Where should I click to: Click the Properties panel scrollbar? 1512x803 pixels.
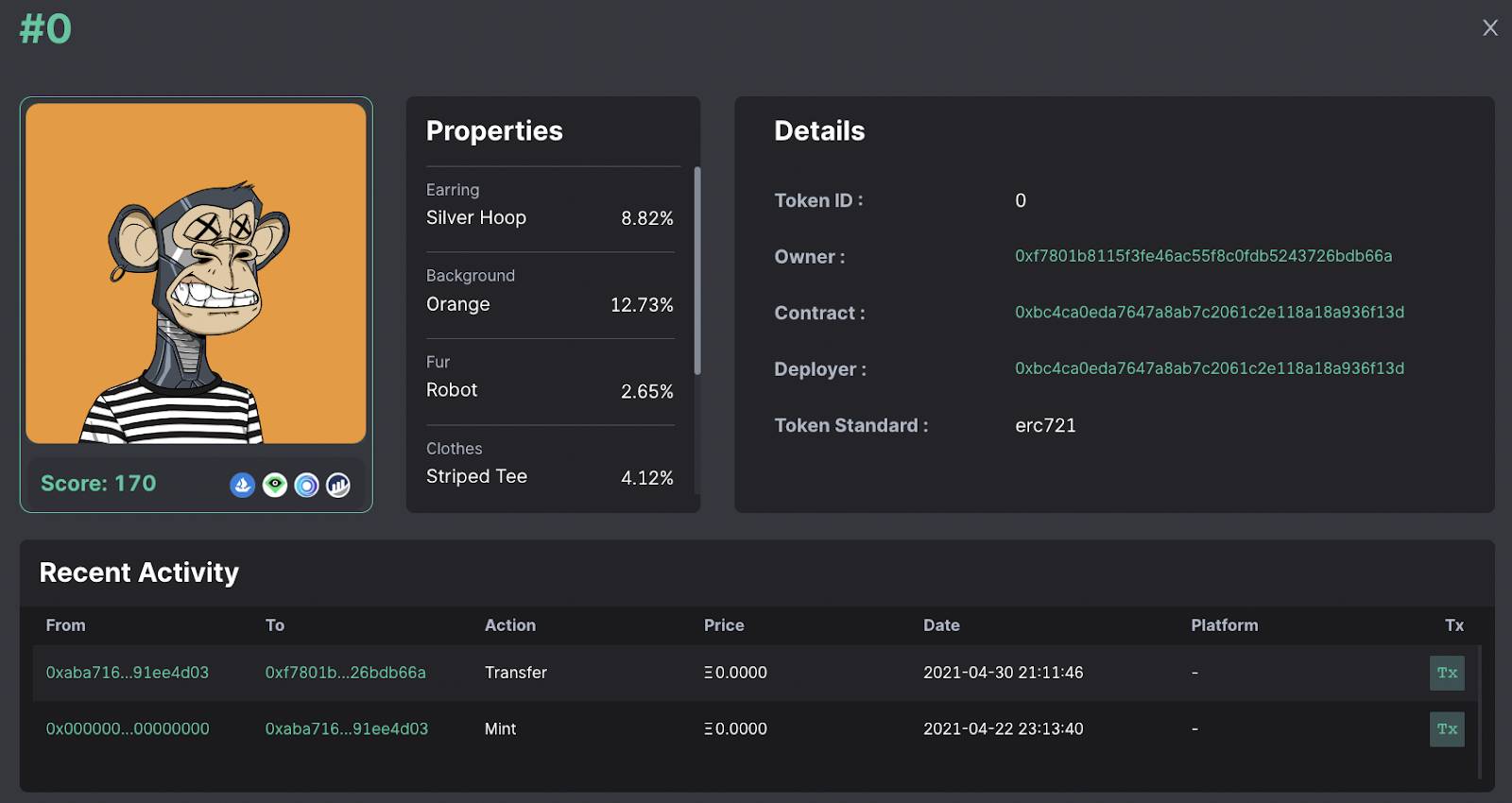[x=697, y=271]
